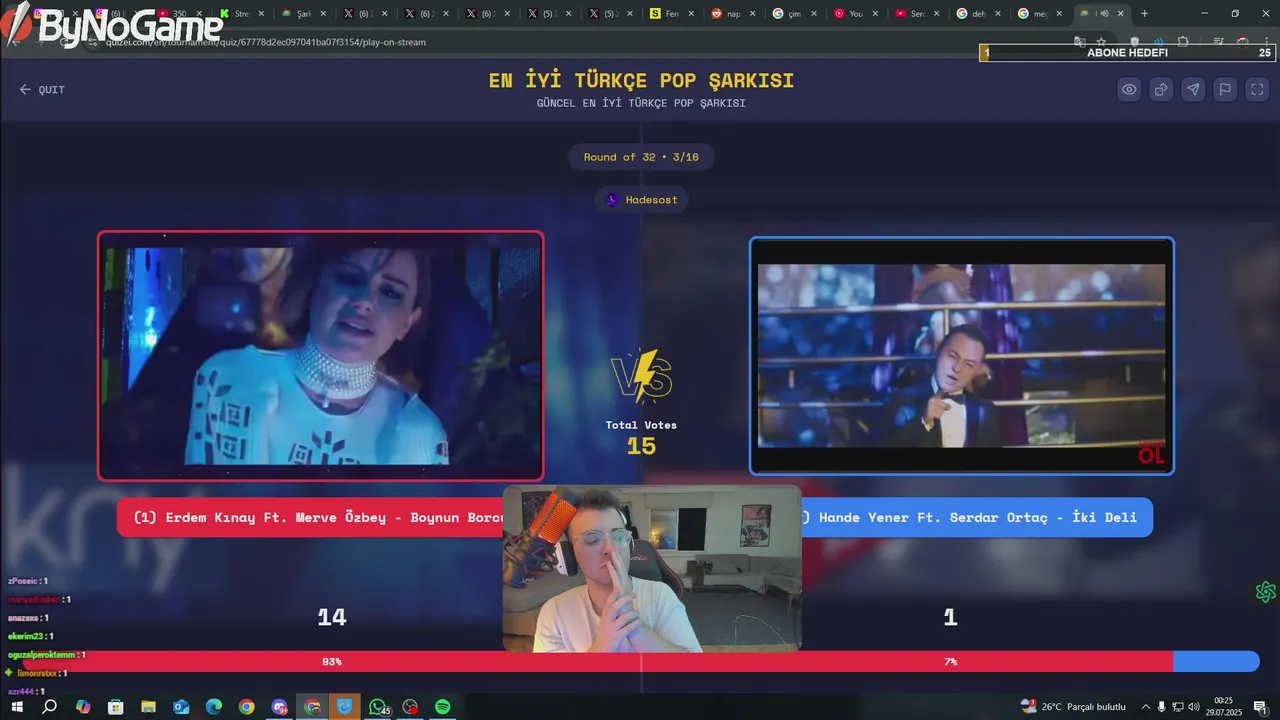The image size is (1280, 720).
Task: Close the 'deh' browser tab
Action: [998, 14]
